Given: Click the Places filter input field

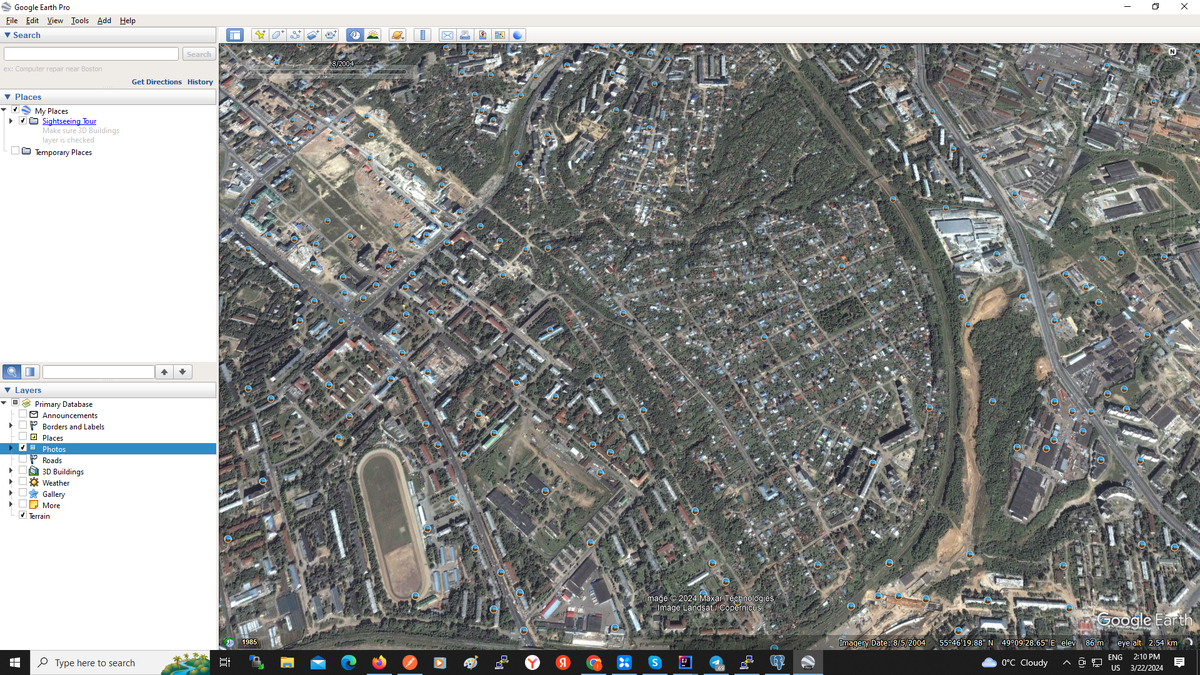Looking at the screenshot, I should coord(99,372).
